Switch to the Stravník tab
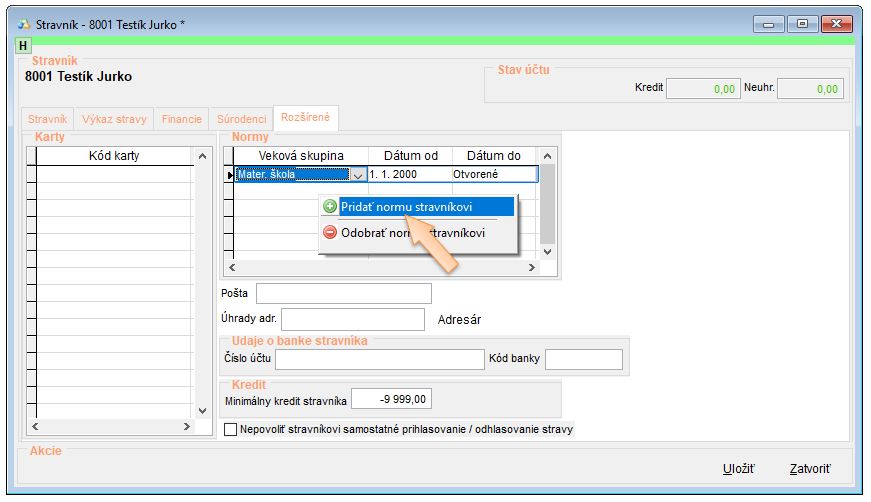Screen dimensions: 871x502 click(x=47, y=119)
